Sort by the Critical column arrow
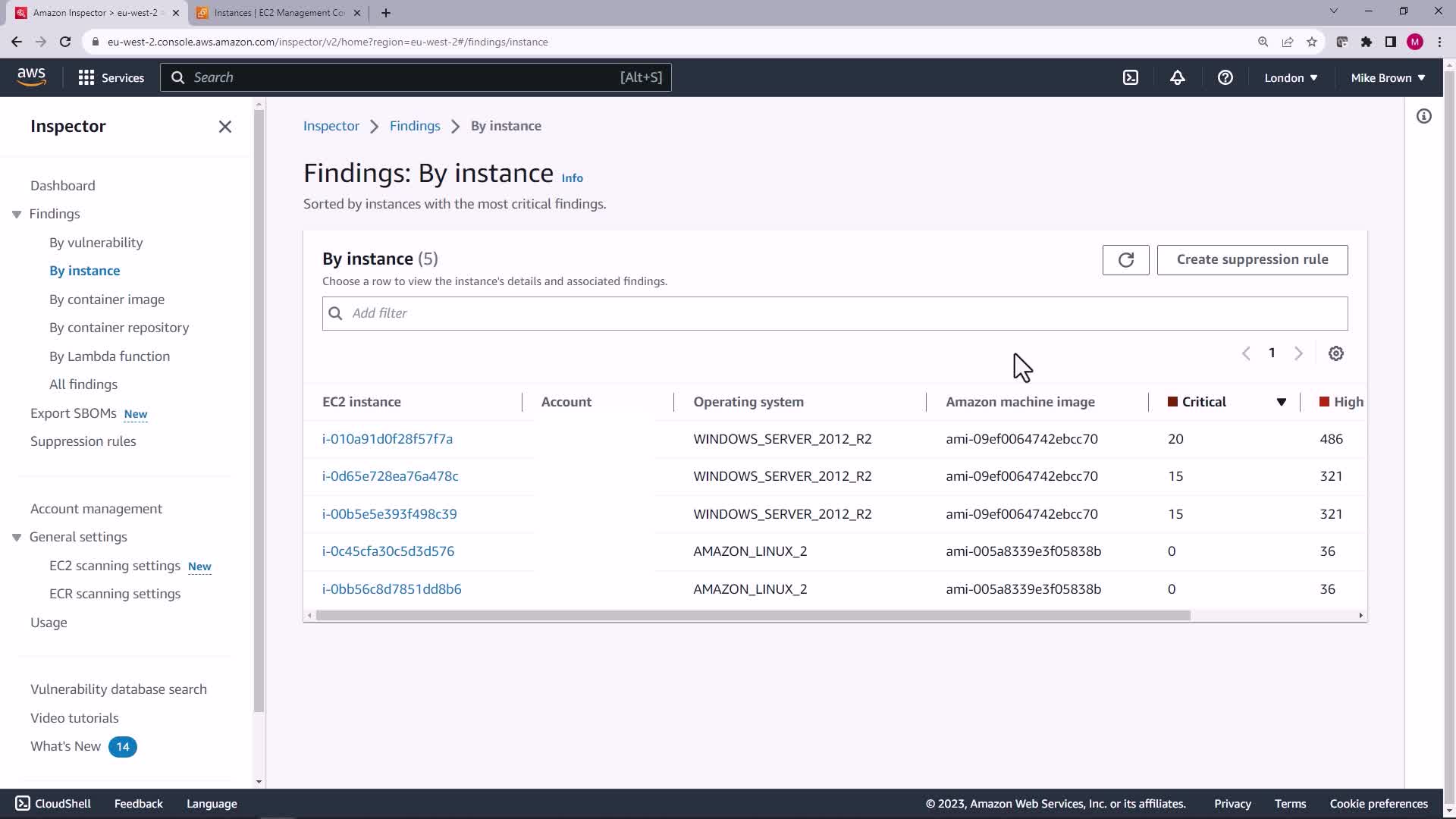This screenshot has height=819, width=1456. pos(1281,402)
